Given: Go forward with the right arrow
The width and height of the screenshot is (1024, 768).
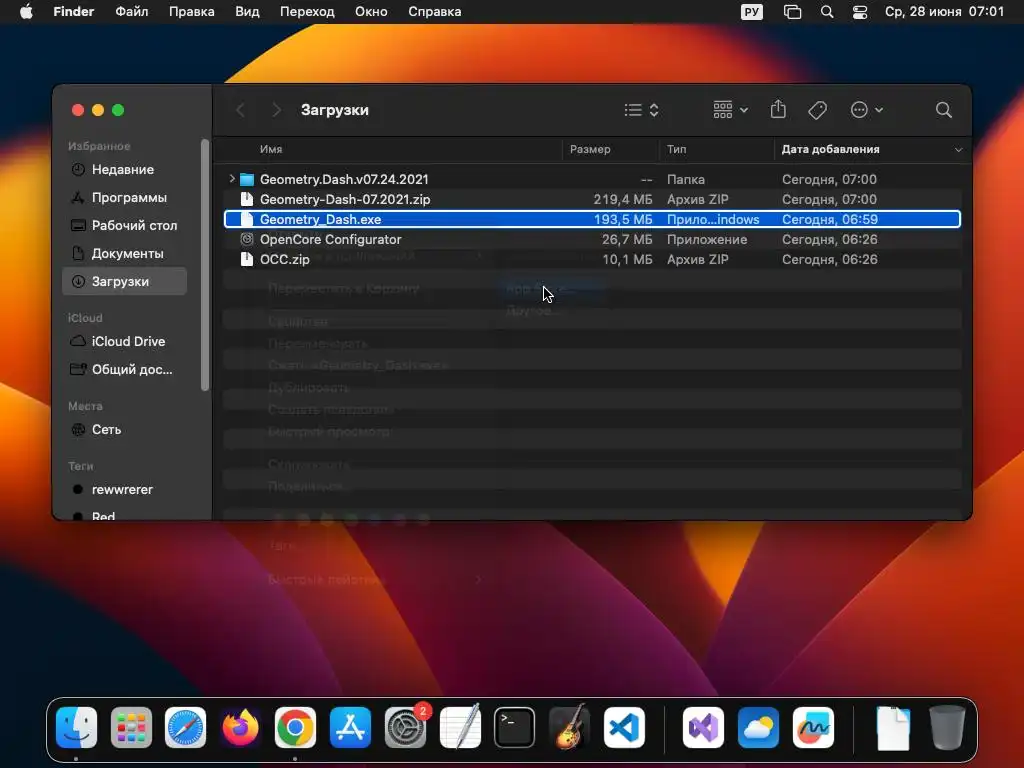Looking at the screenshot, I should tap(276, 110).
